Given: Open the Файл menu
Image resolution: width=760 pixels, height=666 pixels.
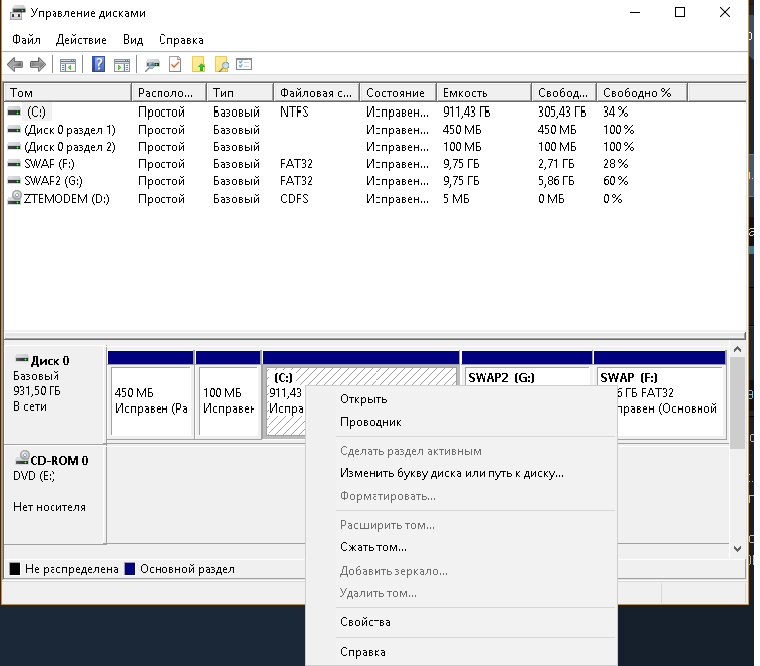Looking at the screenshot, I should [26, 40].
